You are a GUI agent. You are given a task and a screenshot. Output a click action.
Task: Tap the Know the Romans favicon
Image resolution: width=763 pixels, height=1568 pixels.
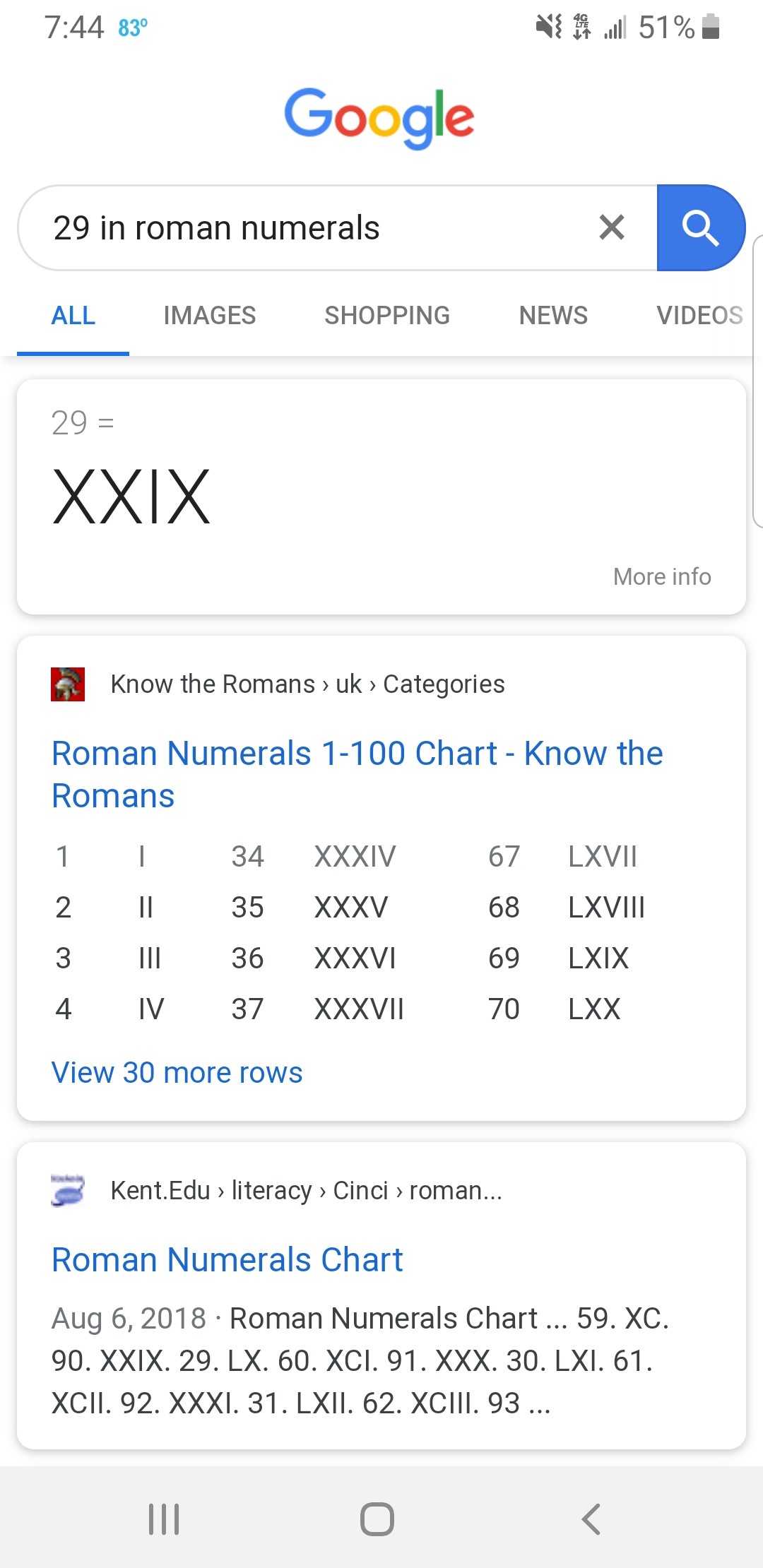[x=68, y=684]
